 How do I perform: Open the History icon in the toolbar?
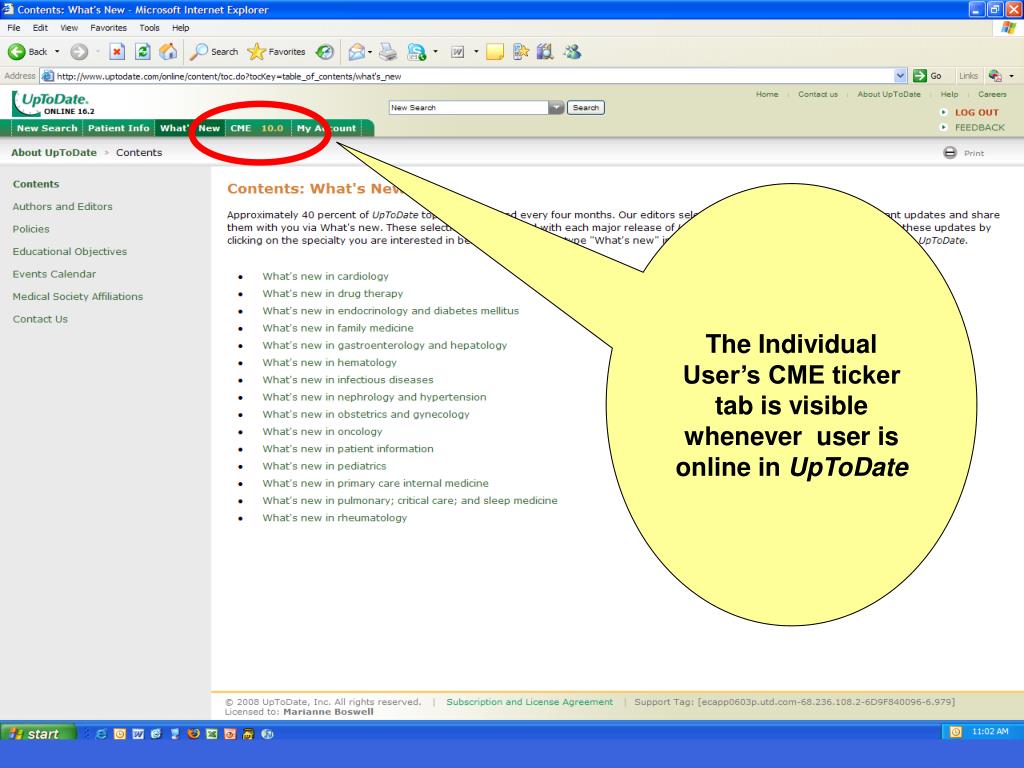click(x=325, y=52)
